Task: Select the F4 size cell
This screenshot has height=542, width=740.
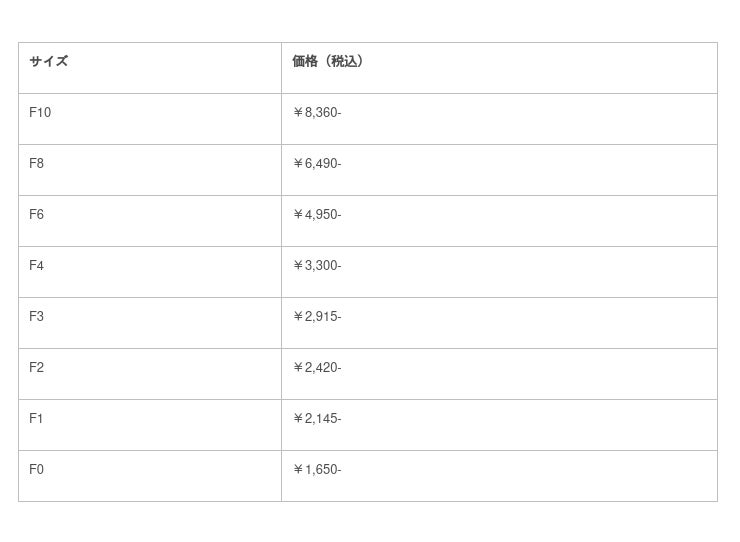Action: (37, 266)
